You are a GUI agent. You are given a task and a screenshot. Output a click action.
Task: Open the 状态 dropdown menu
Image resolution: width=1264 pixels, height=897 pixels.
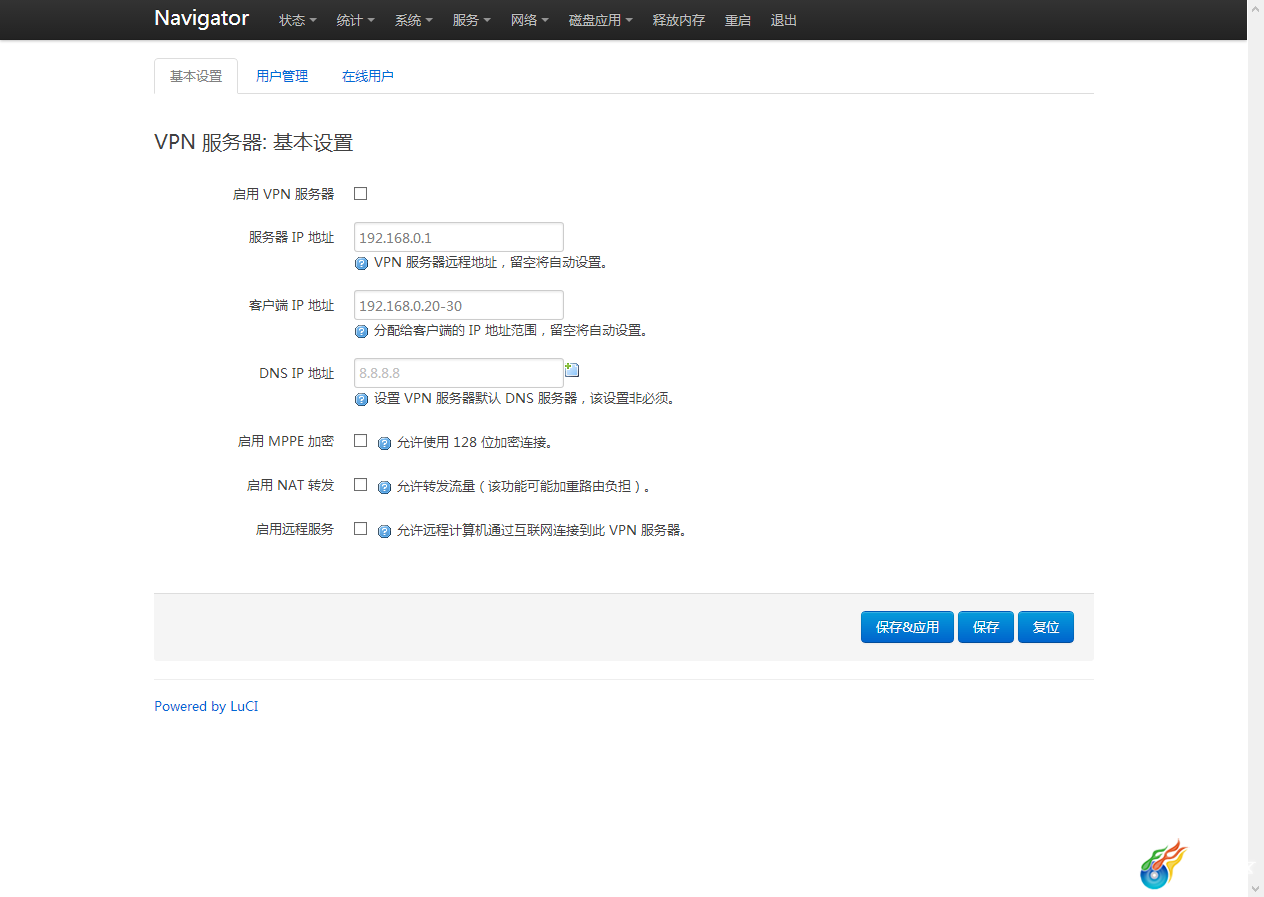[x=298, y=20]
